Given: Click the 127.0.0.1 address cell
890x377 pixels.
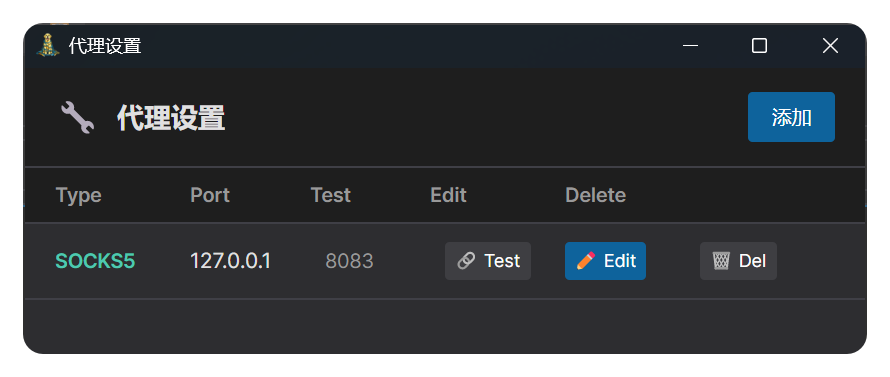Looking at the screenshot, I should [230, 261].
